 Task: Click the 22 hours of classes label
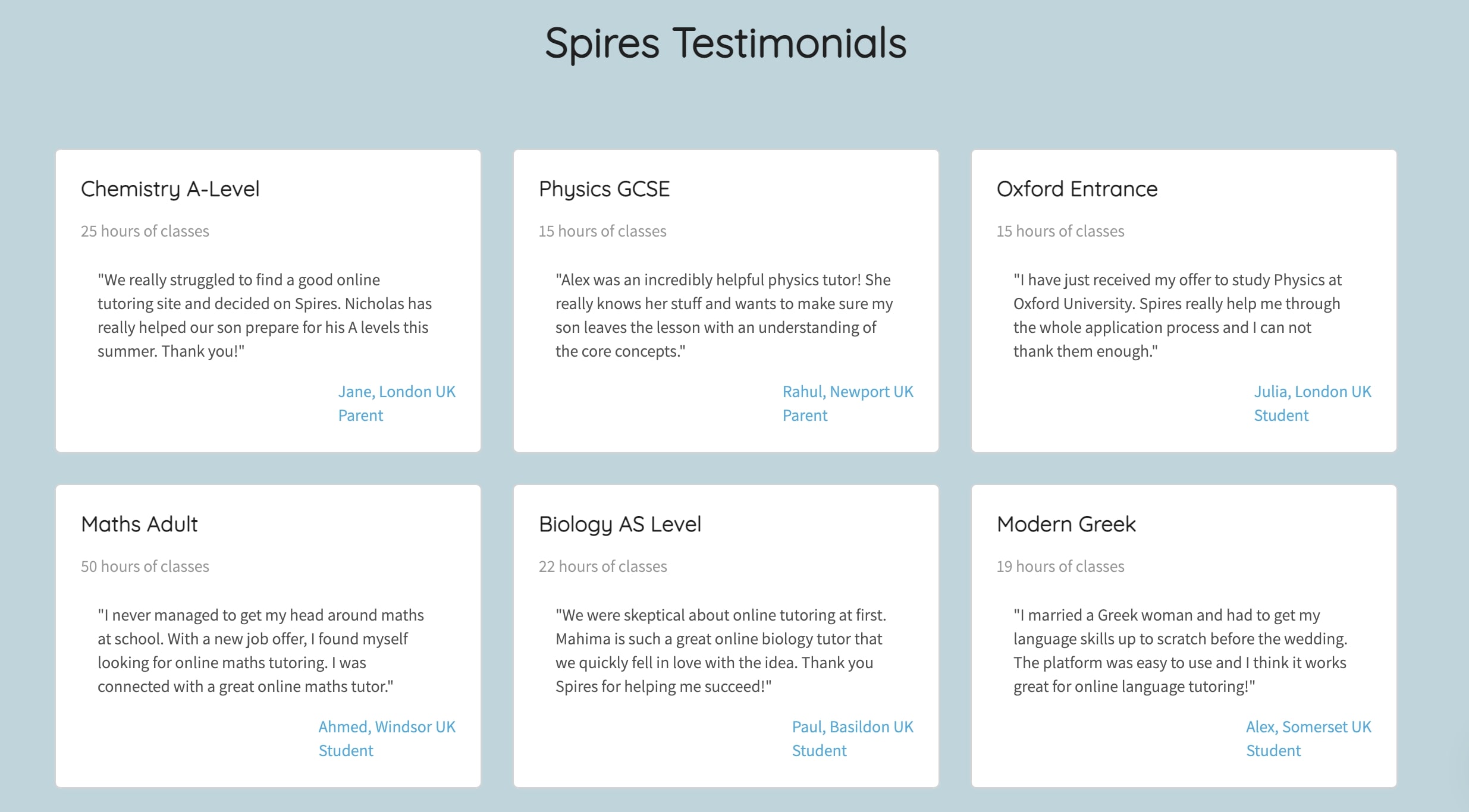point(602,566)
